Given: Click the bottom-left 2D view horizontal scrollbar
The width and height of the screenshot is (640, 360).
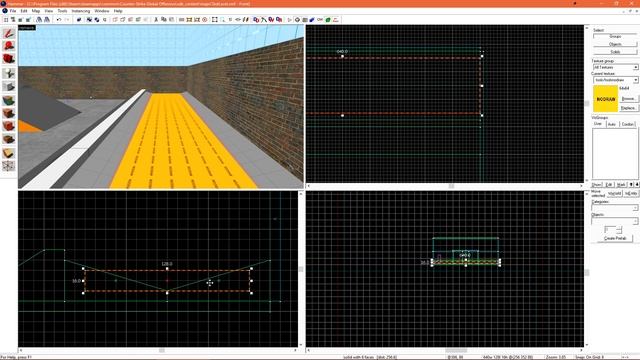Looking at the screenshot, I should tap(158, 350).
